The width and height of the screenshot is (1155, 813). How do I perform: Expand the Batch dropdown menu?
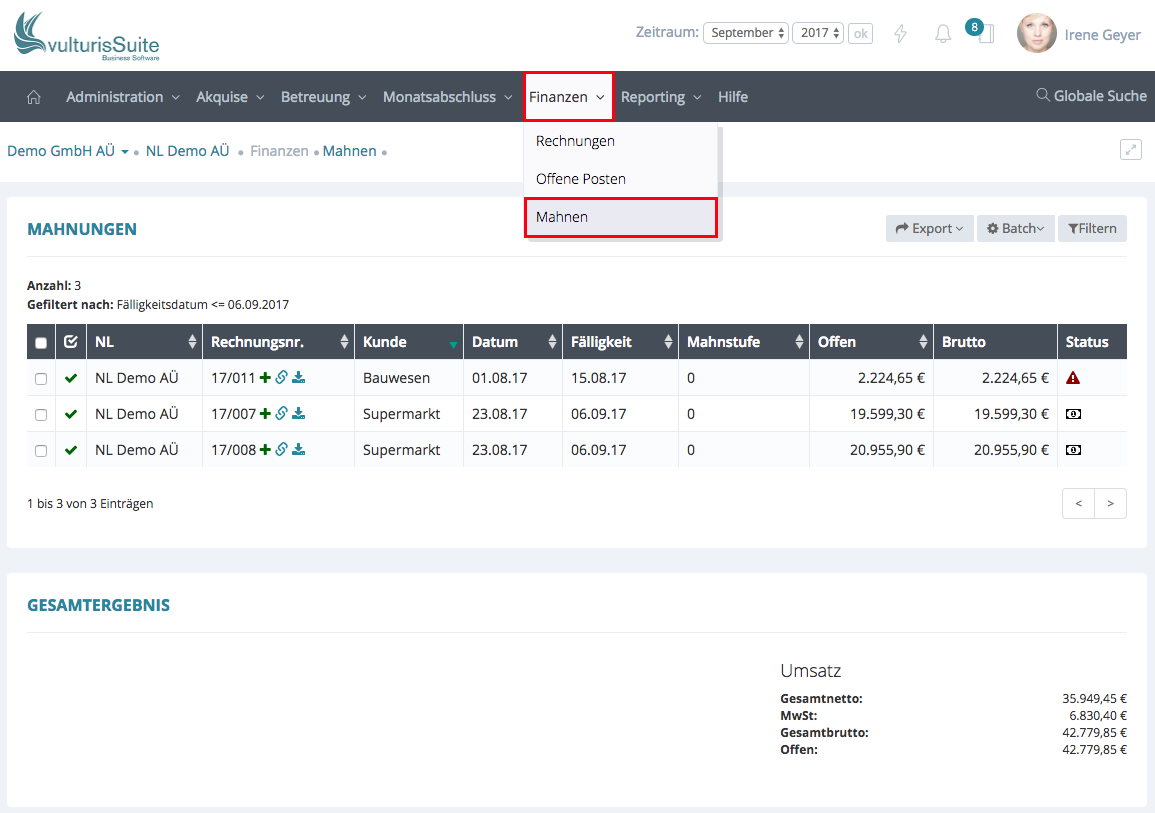[1015, 229]
